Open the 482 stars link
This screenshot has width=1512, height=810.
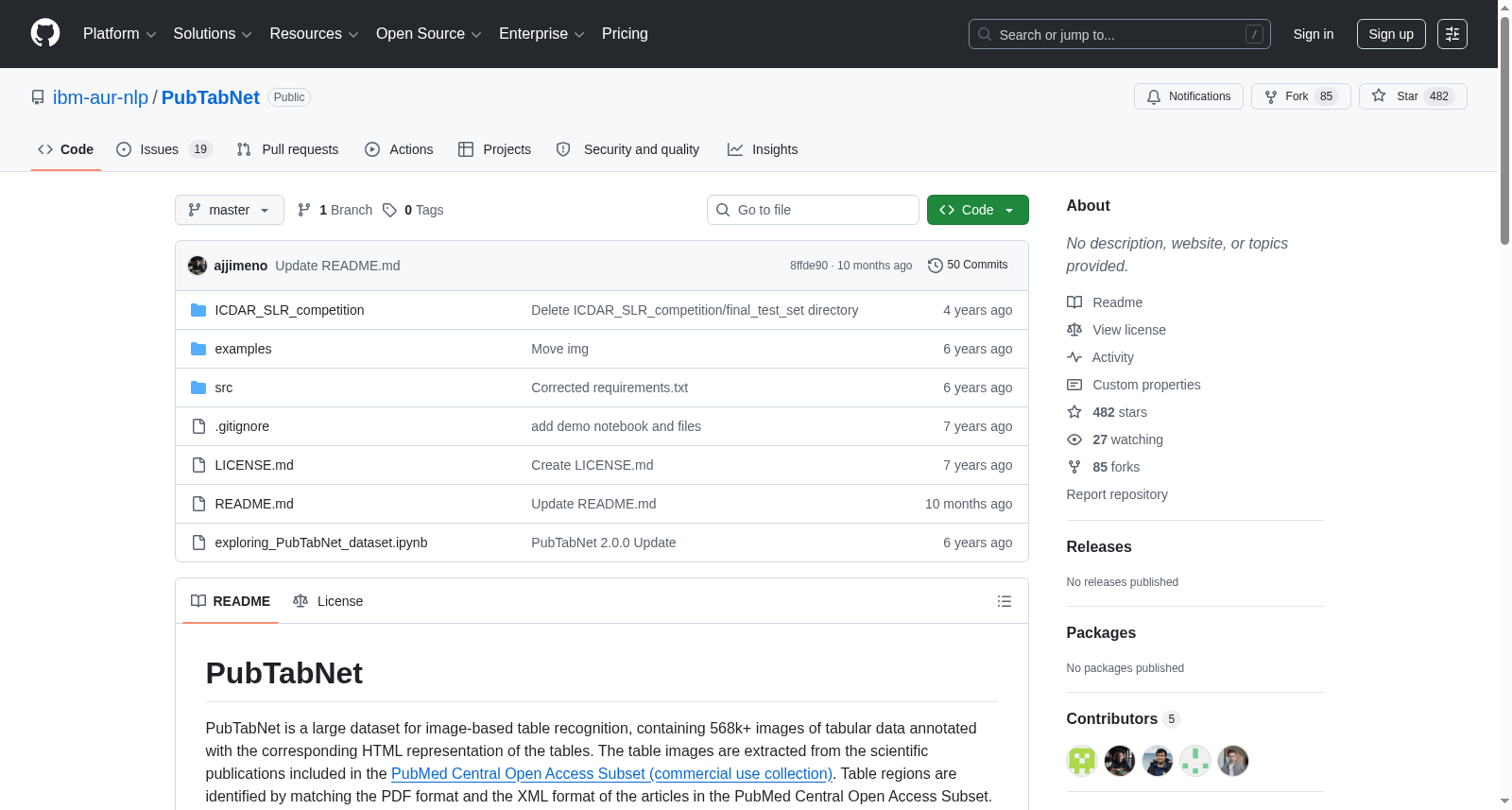[x=1107, y=412]
